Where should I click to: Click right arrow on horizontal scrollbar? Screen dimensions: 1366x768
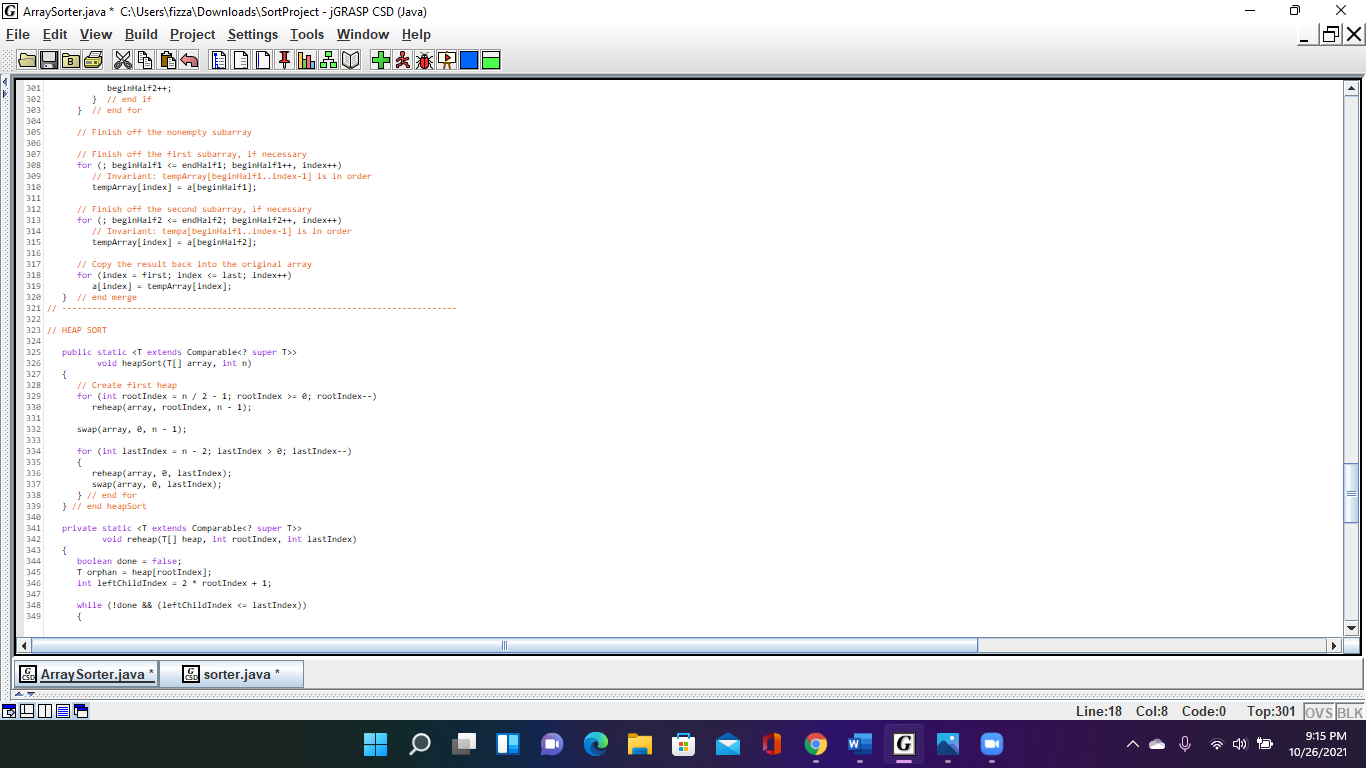click(x=1334, y=646)
